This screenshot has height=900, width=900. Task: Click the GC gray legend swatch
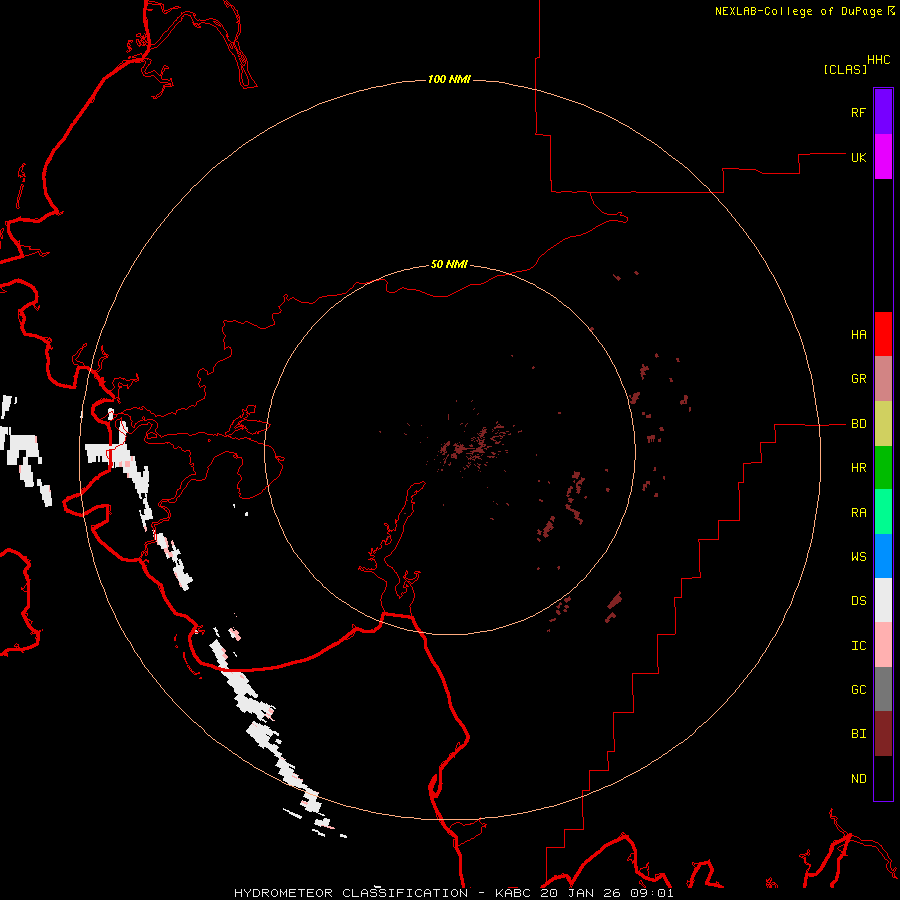point(883,689)
